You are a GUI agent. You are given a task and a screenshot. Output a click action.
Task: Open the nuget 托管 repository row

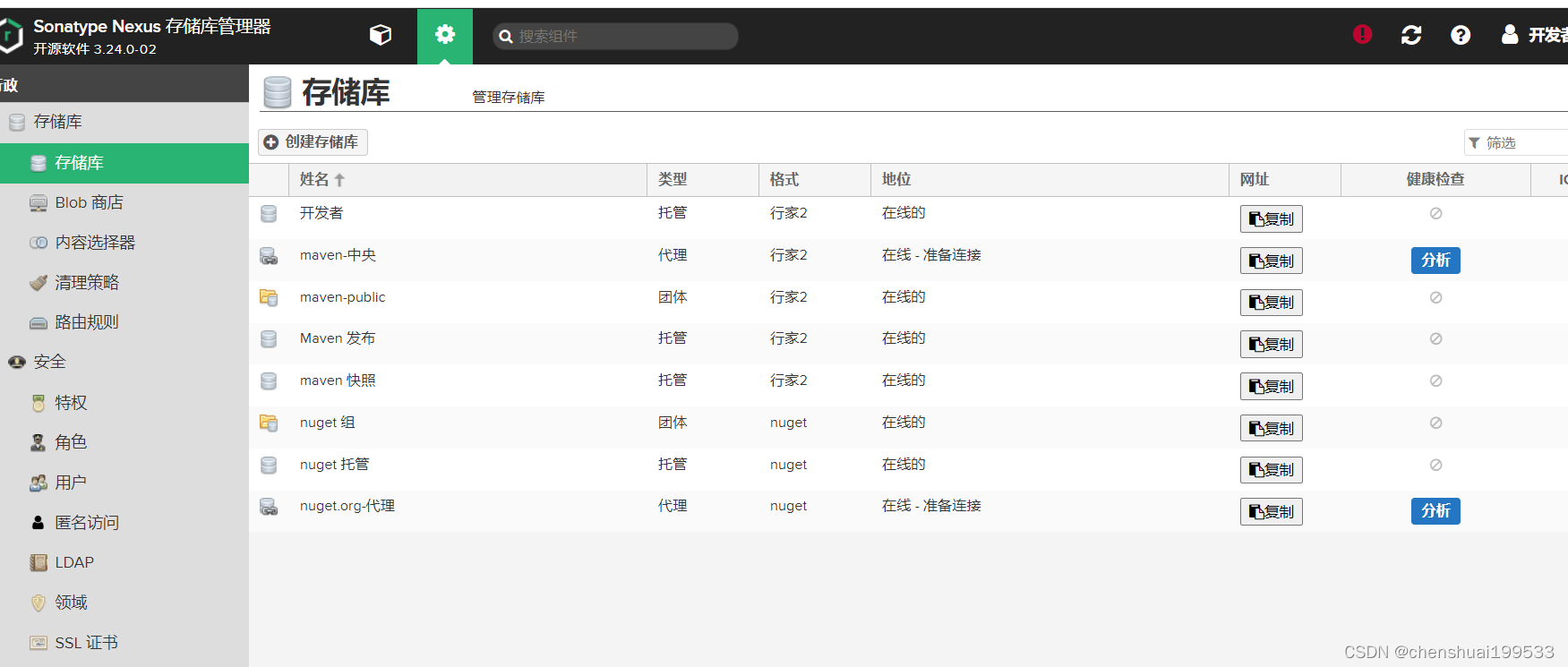908,469
